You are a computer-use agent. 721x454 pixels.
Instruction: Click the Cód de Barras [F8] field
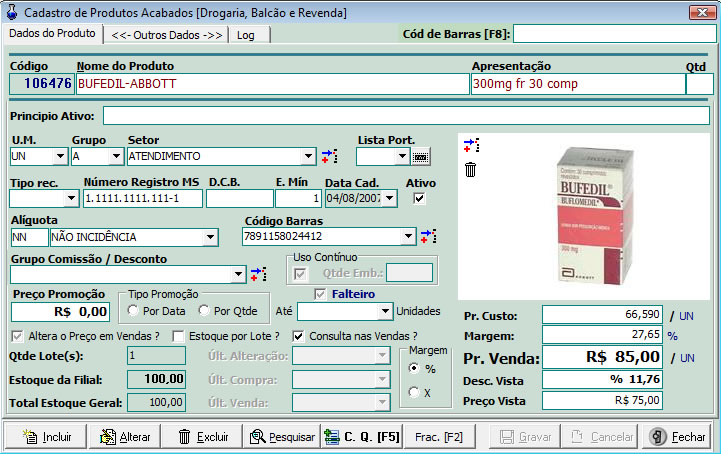(x=615, y=34)
